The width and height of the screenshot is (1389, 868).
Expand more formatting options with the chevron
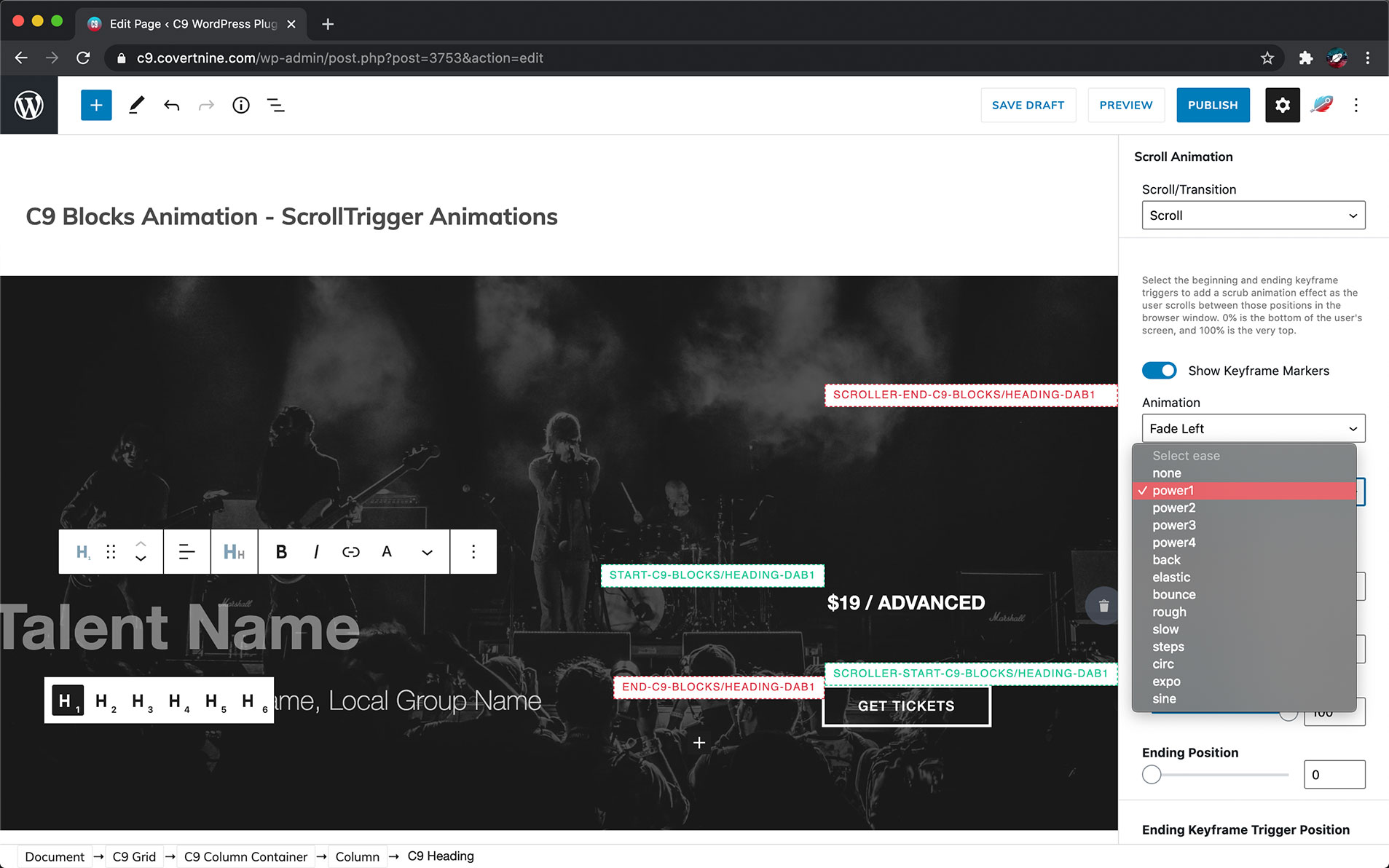[426, 551]
